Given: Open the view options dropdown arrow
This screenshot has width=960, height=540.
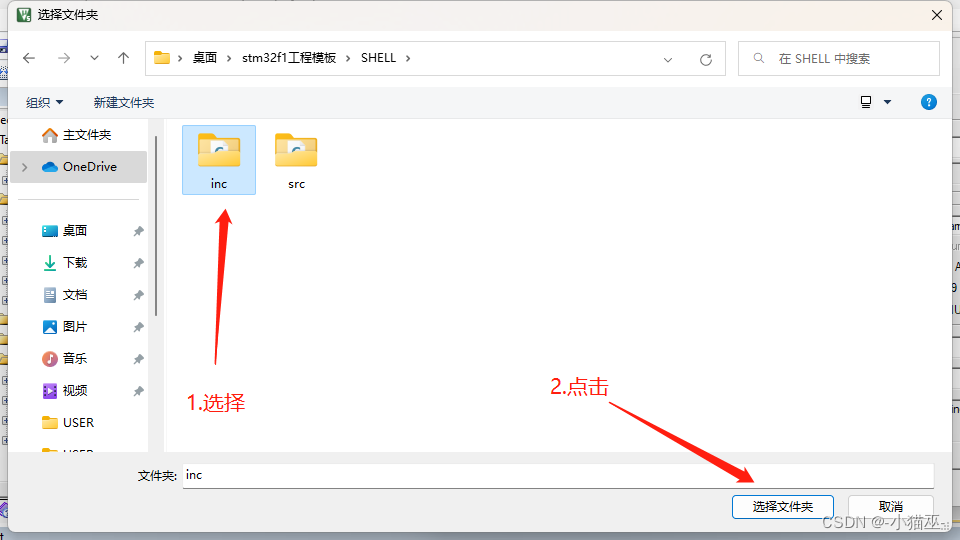Looking at the screenshot, I should pyautogui.click(x=887, y=102).
